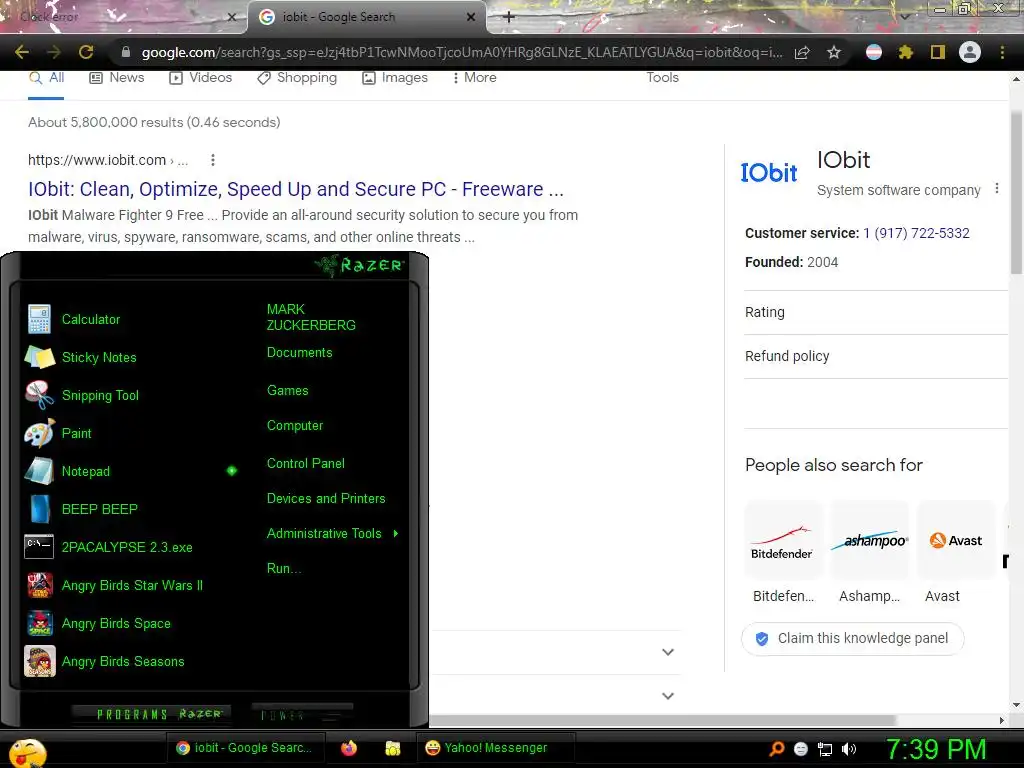Viewport: 1024px width, 768px height.
Task: Open the Chrome profile avatar
Action: [970, 52]
